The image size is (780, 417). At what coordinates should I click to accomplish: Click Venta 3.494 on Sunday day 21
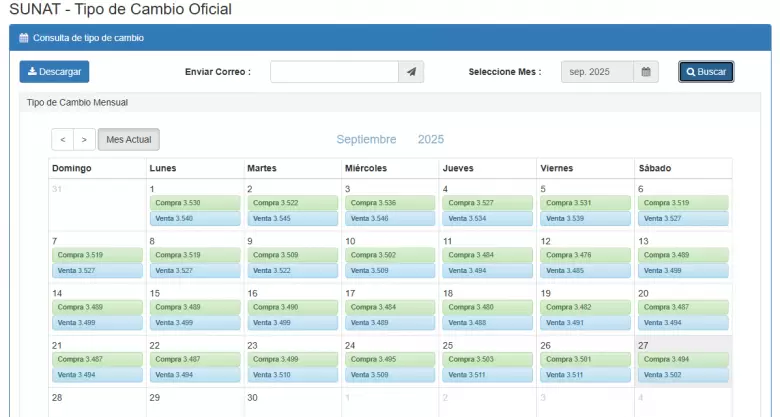(x=98, y=375)
